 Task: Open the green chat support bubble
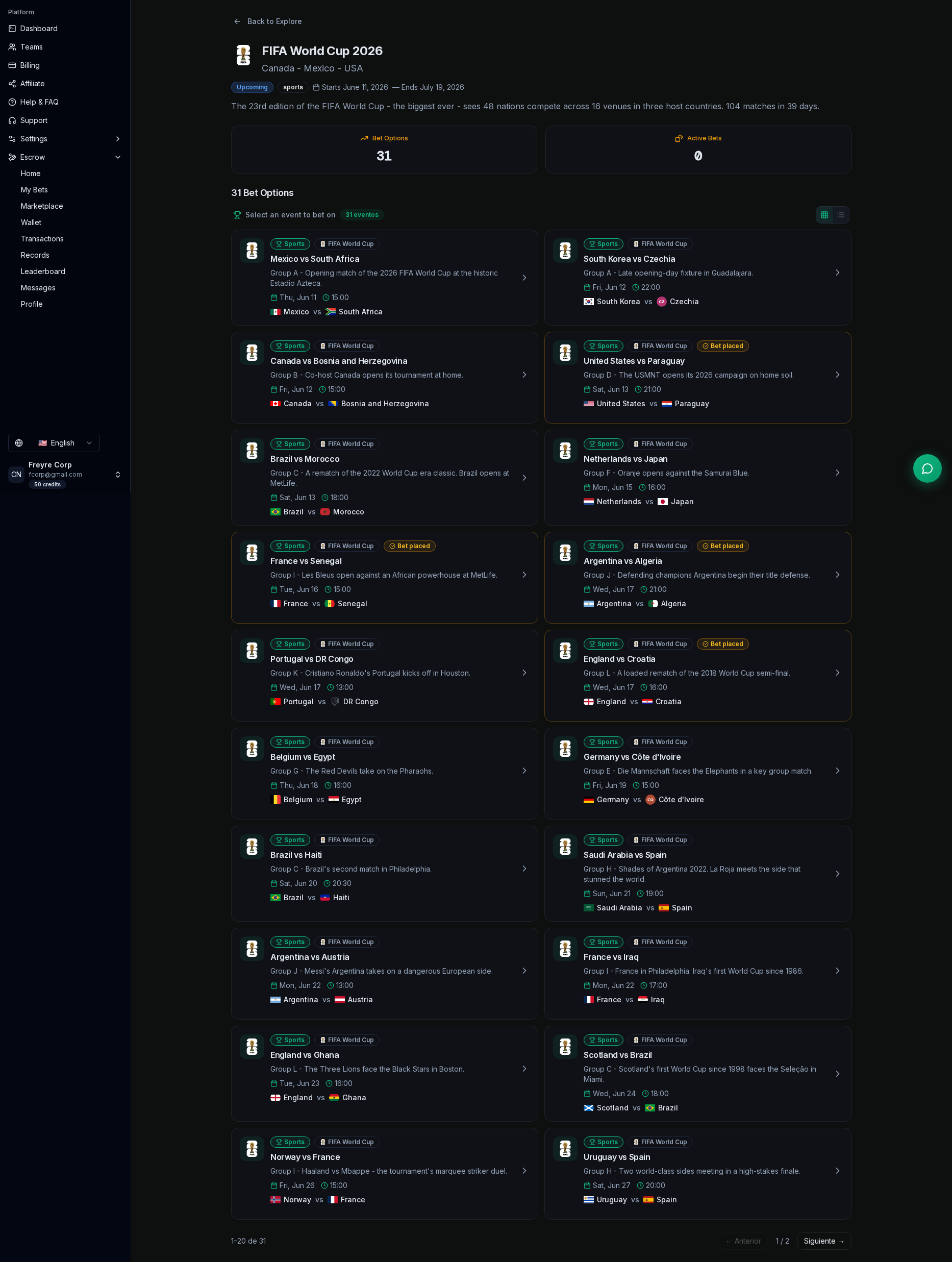[x=927, y=468]
